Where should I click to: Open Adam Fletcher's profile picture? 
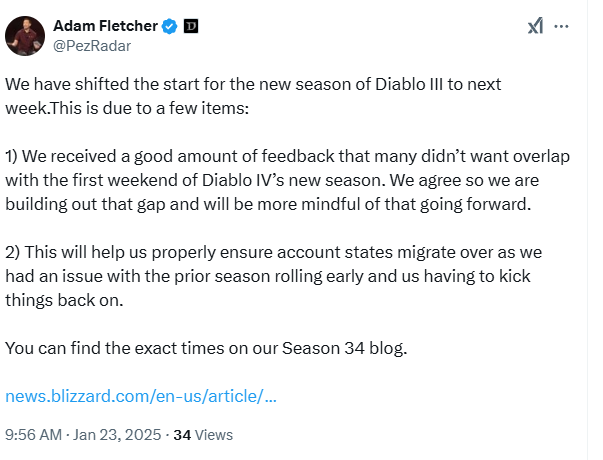tap(24, 35)
